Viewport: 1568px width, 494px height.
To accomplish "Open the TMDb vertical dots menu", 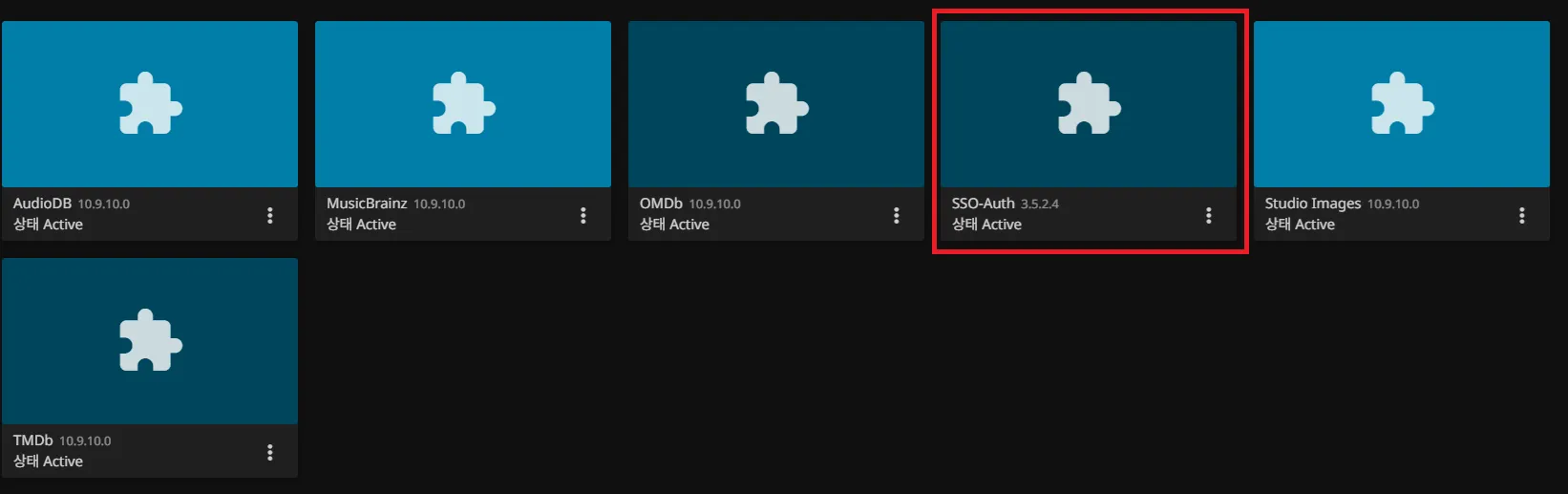I will coord(270,452).
